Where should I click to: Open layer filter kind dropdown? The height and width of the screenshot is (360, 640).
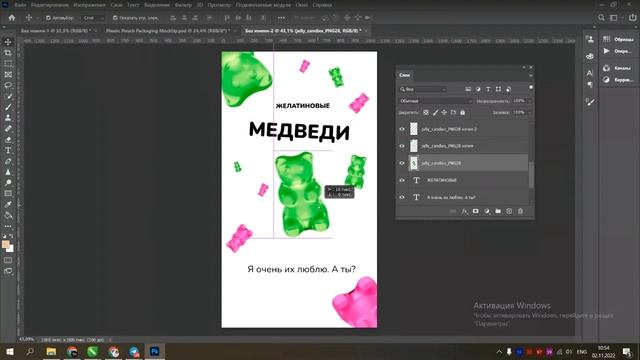click(423, 89)
